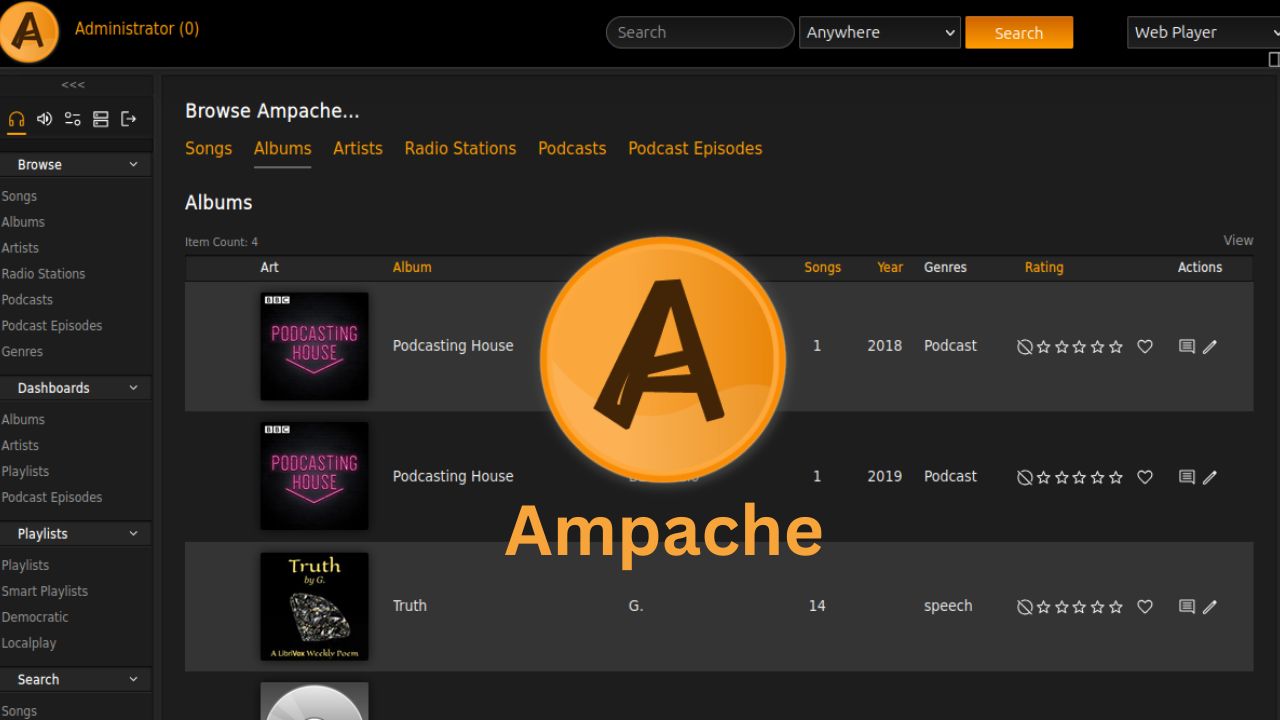Viewport: 1280px width, 720px height.
Task: Open the Truth album cover art
Action: click(314, 606)
